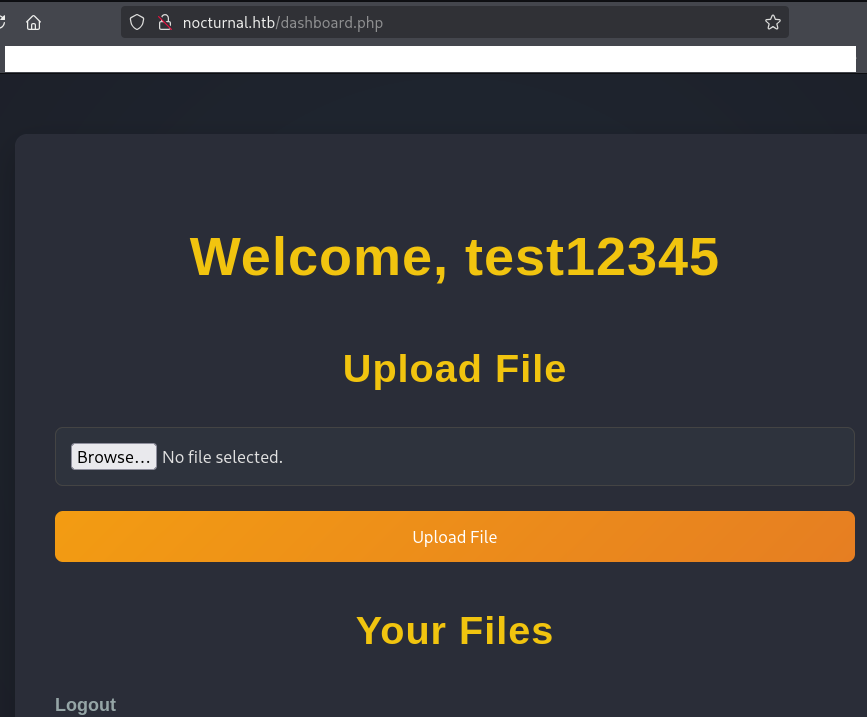
Task: Click the yellow "Upload File" section heading
Action: click(x=454, y=369)
